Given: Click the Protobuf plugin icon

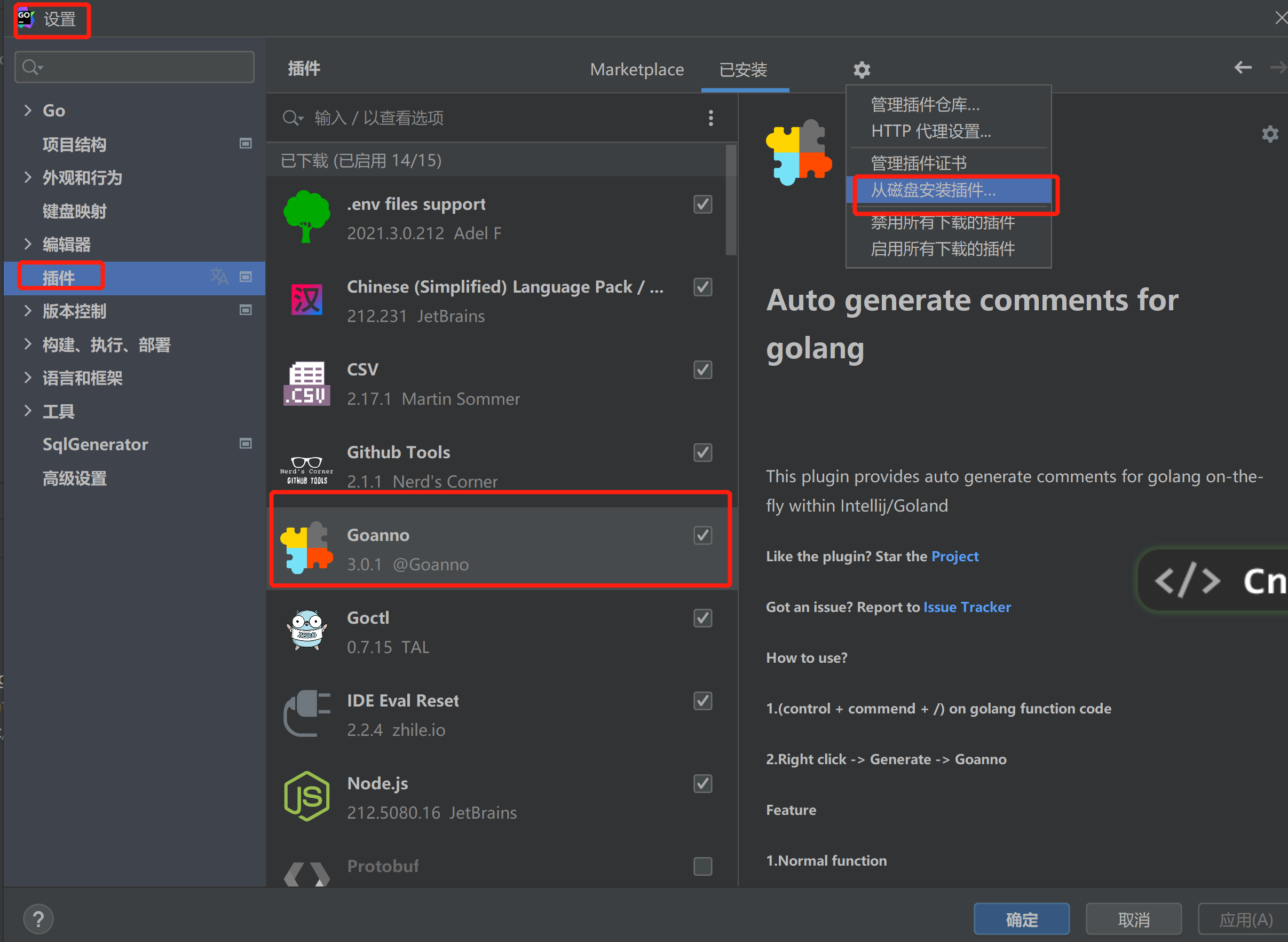Looking at the screenshot, I should (x=306, y=873).
